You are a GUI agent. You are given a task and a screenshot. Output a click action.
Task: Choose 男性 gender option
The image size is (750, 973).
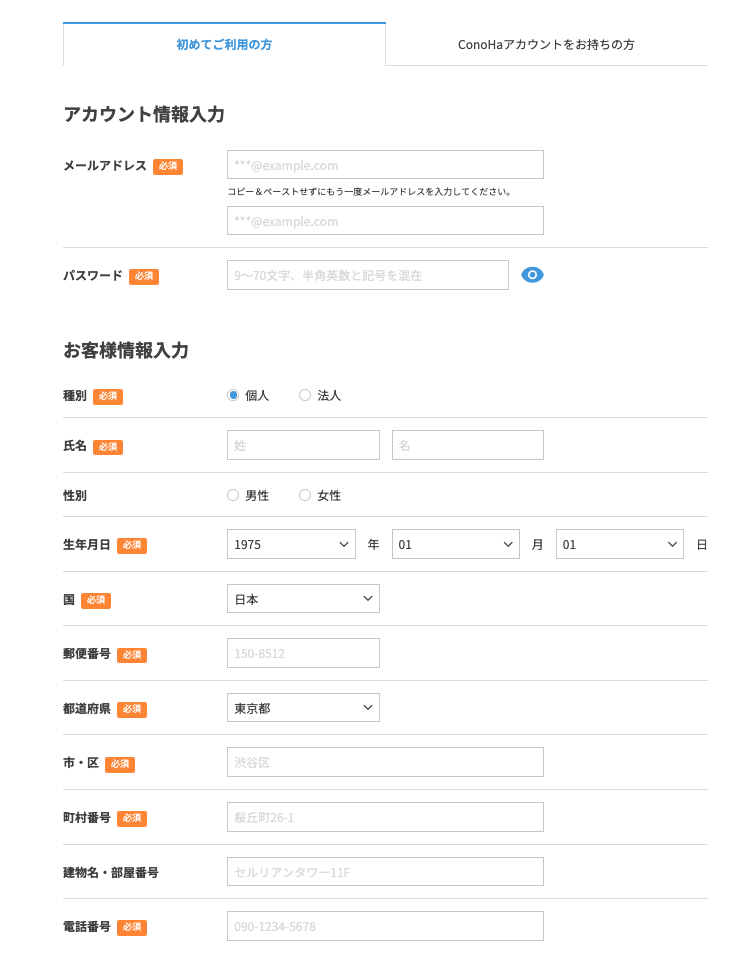pos(233,495)
